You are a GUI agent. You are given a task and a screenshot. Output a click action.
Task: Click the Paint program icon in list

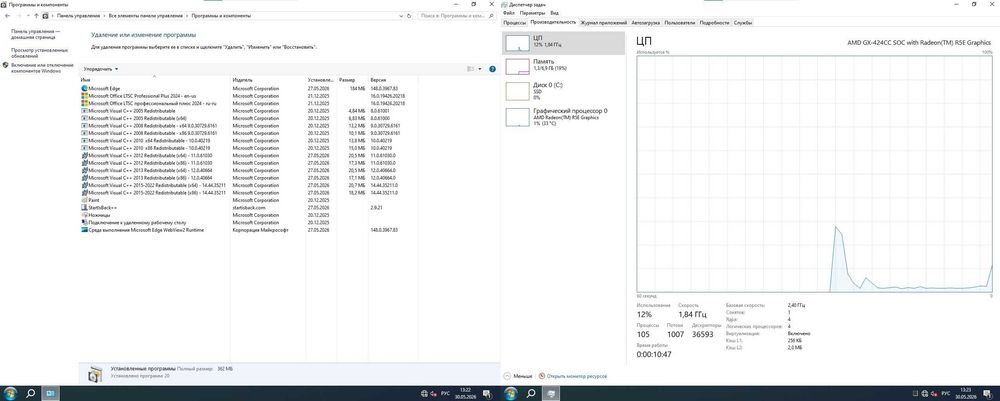point(85,200)
